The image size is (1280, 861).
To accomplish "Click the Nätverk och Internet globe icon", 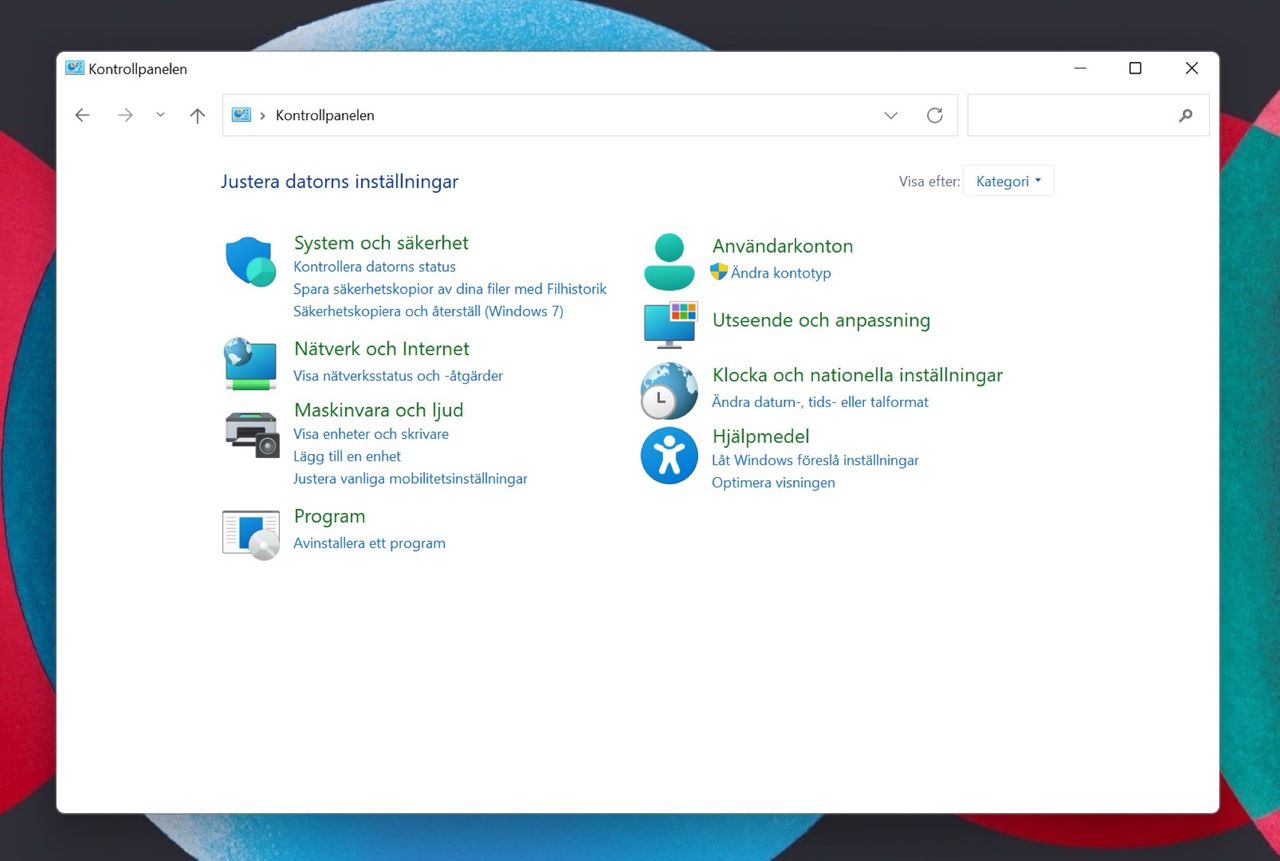I will pos(249,364).
